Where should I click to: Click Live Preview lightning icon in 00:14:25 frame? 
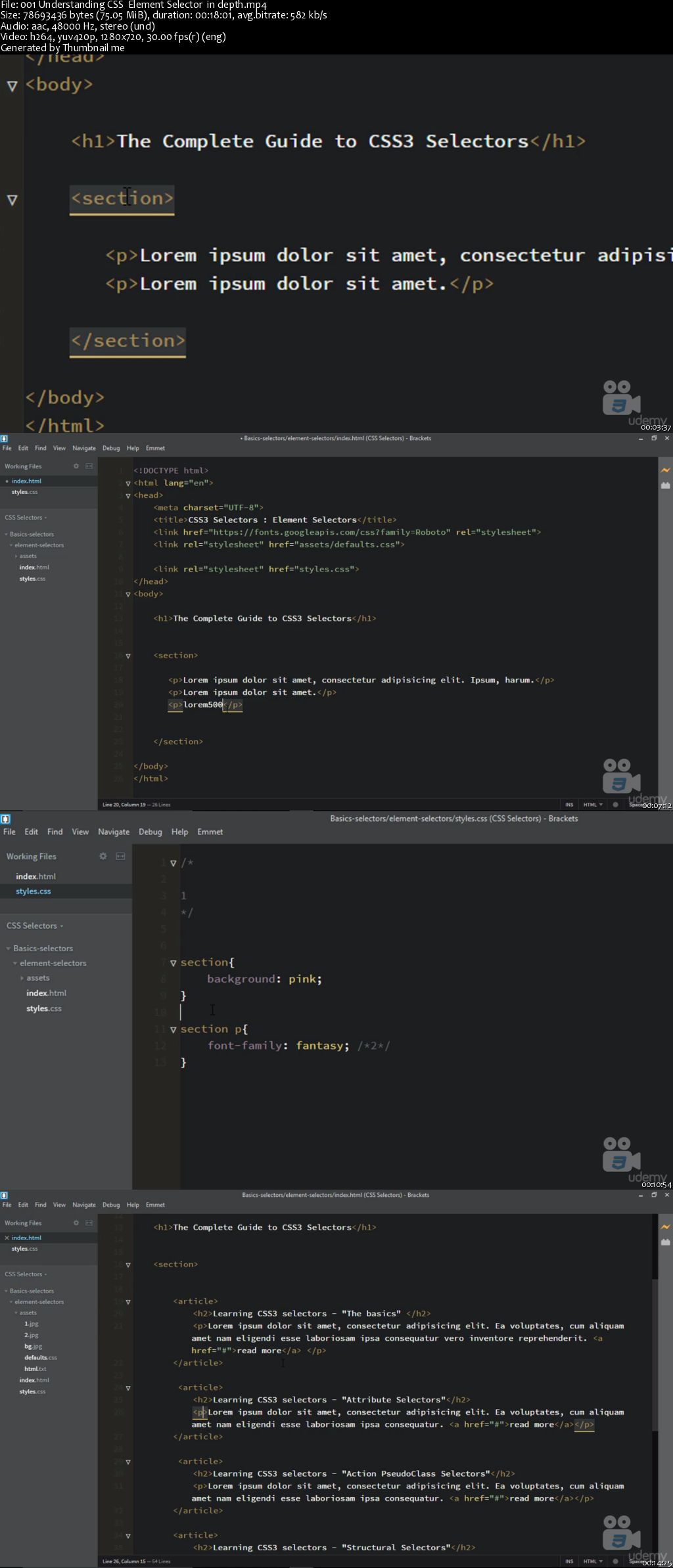[665, 1227]
